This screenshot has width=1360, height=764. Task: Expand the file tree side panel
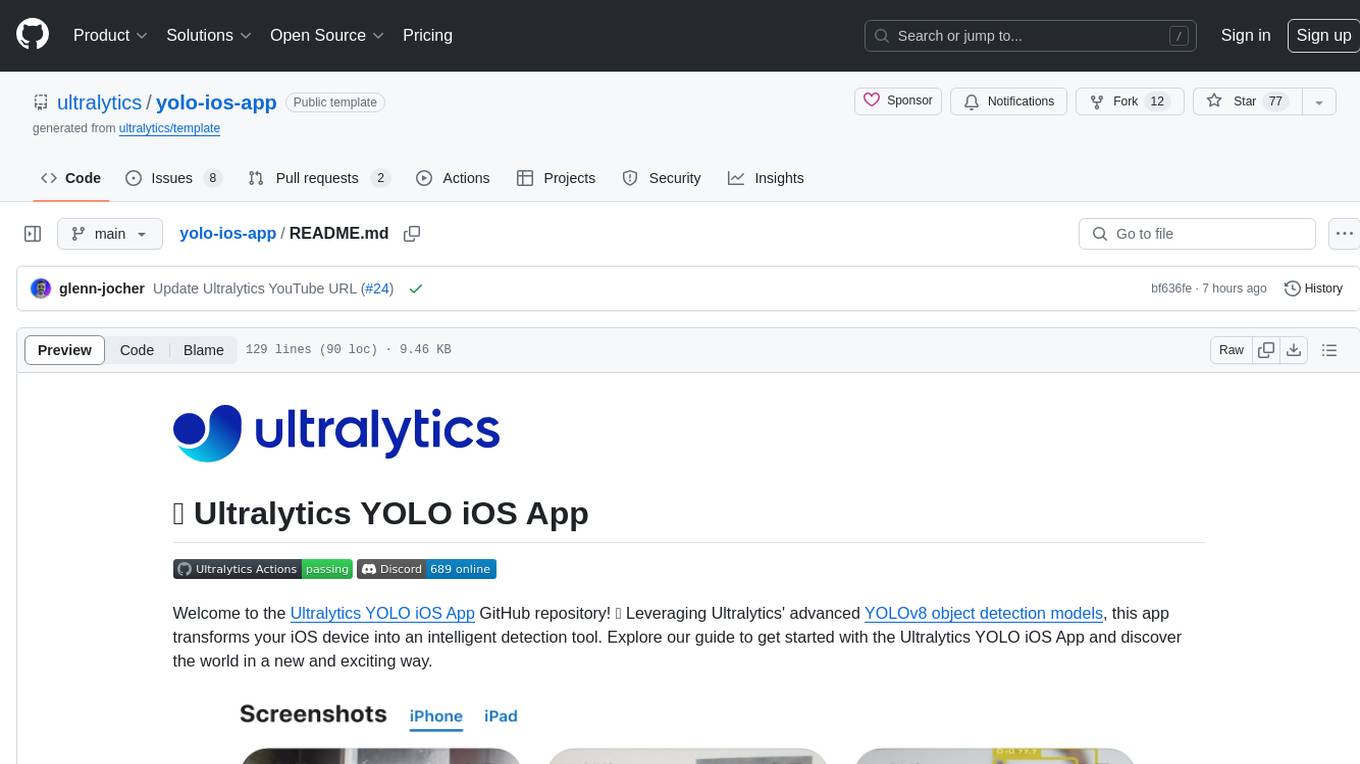[x=33, y=234]
